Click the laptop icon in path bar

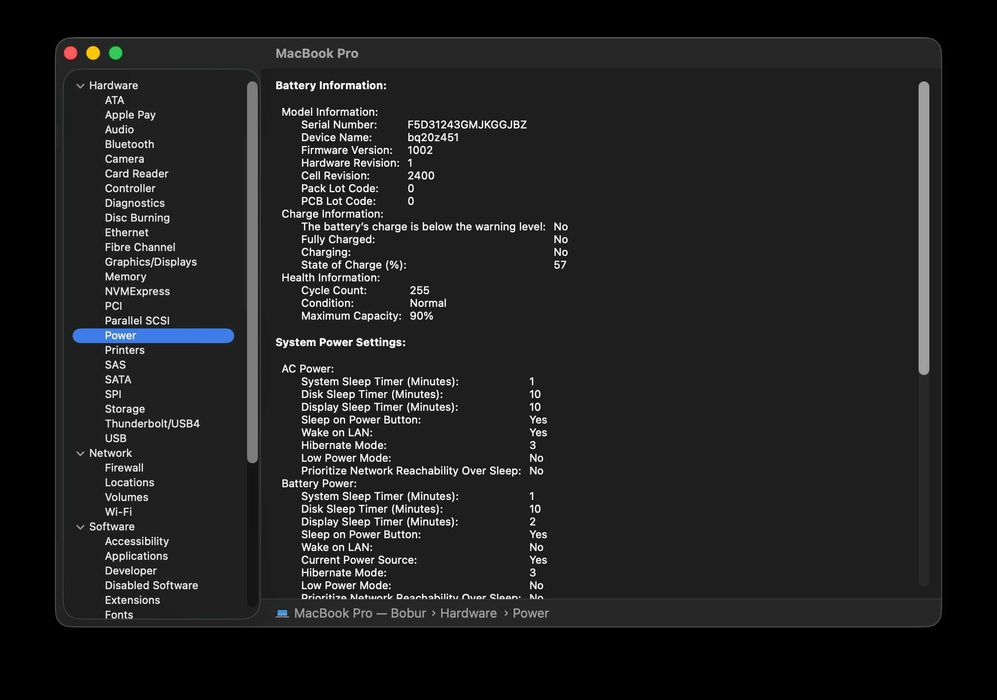[x=282, y=614]
